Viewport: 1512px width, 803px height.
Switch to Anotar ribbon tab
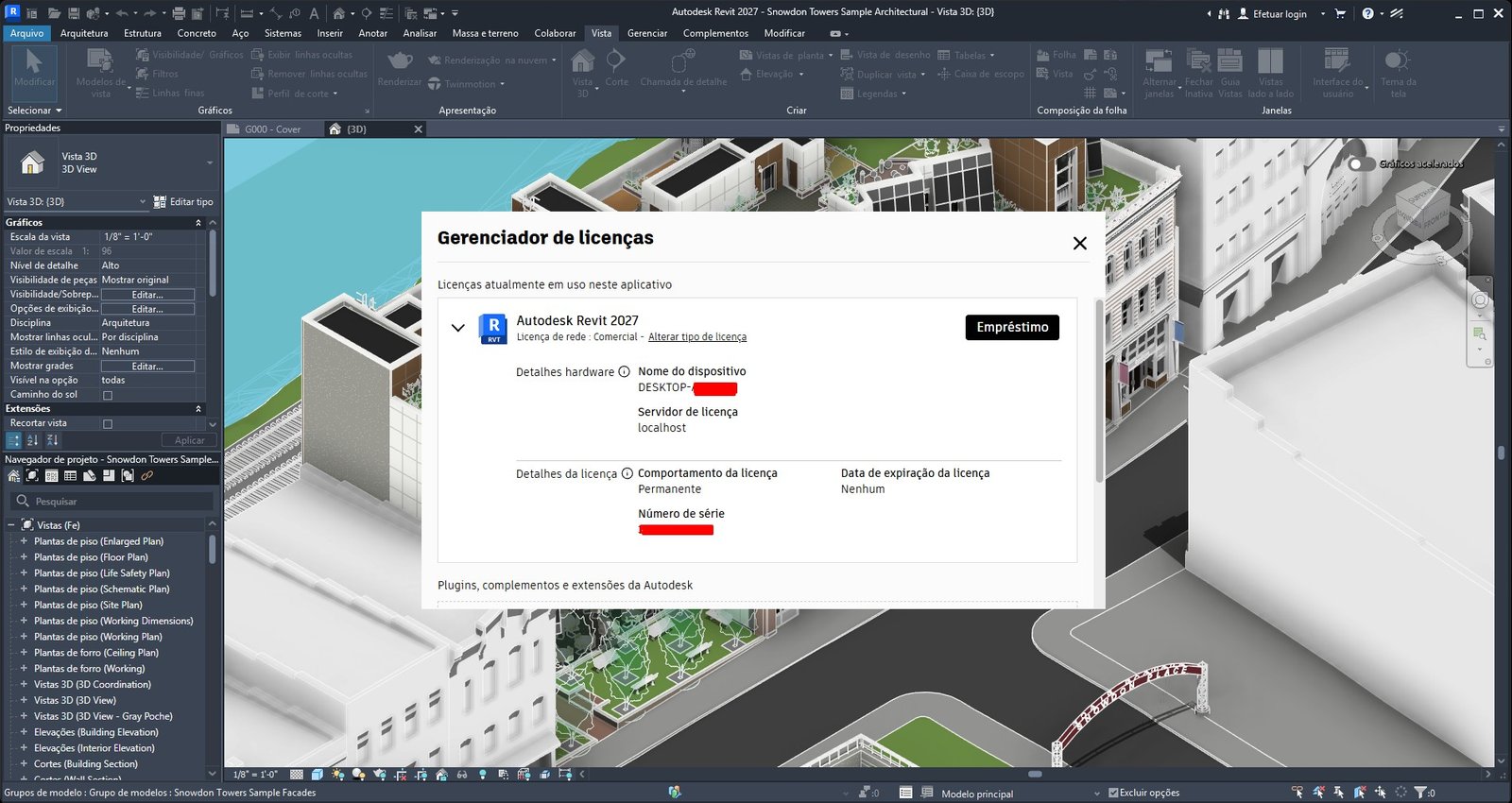(373, 33)
